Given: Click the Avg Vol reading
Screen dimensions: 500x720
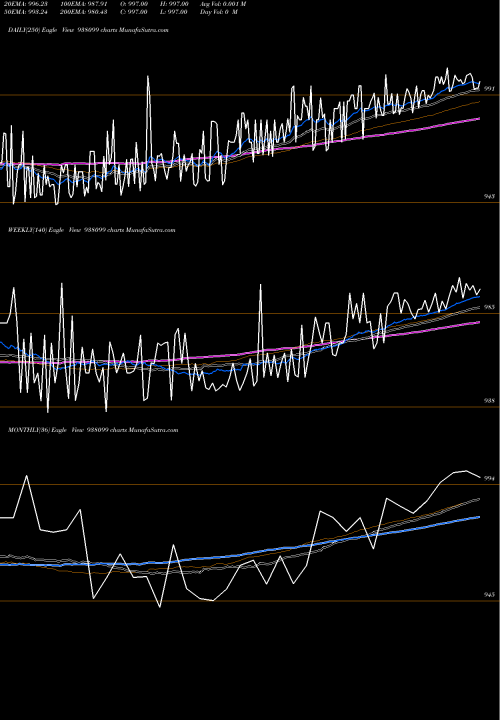Looking at the screenshot, I should (223, 4).
